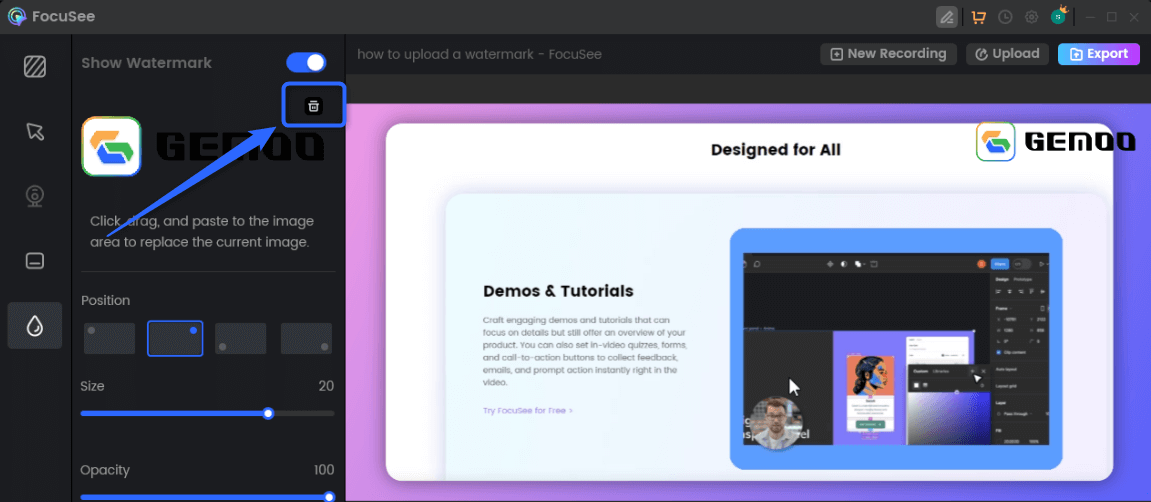The width and height of the screenshot is (1151, 502).
Task: Open the settings gear icon
Action: 1031,17
